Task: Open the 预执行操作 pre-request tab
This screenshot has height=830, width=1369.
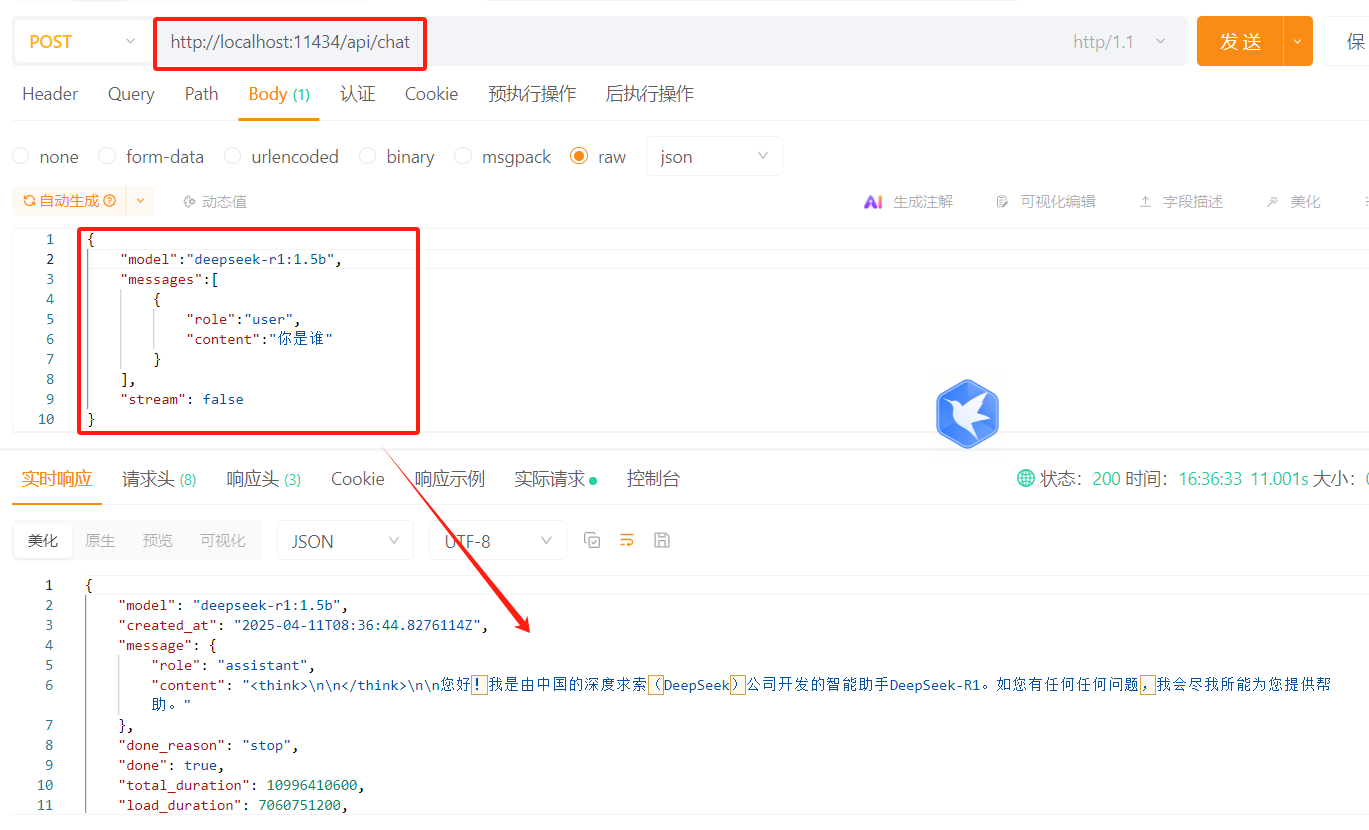Action: coord(532,94)
